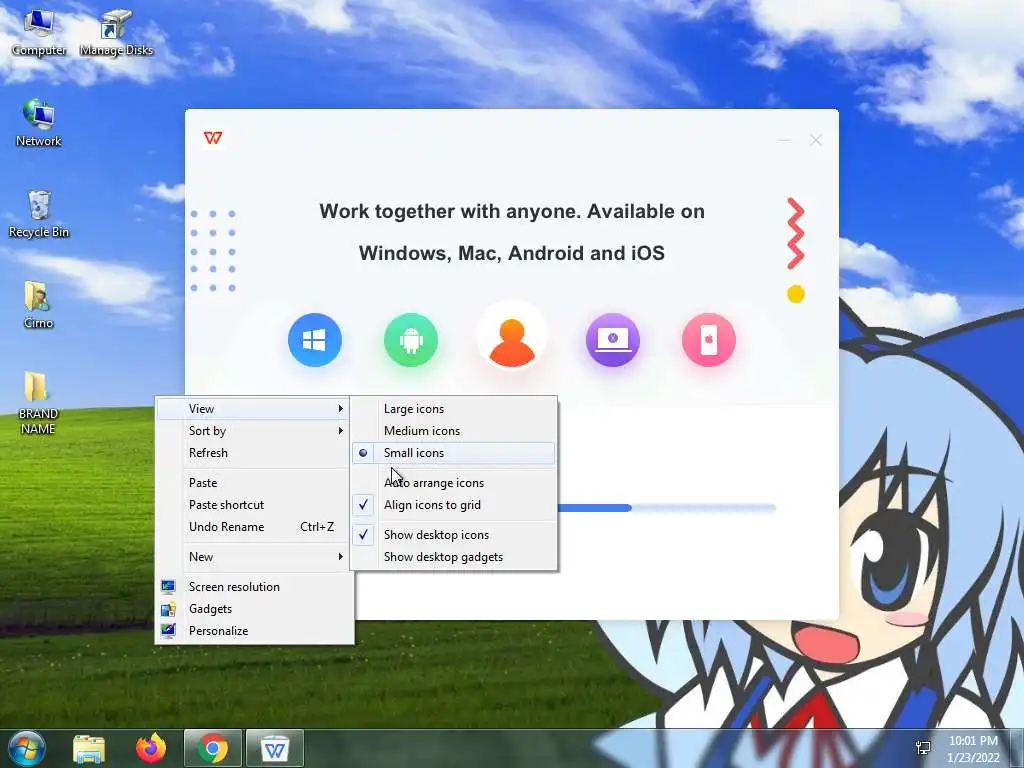The width and height of the screenshot is (1024, 768).
Task: Click the WPS Office logo in installer
Action: [213, 138]
